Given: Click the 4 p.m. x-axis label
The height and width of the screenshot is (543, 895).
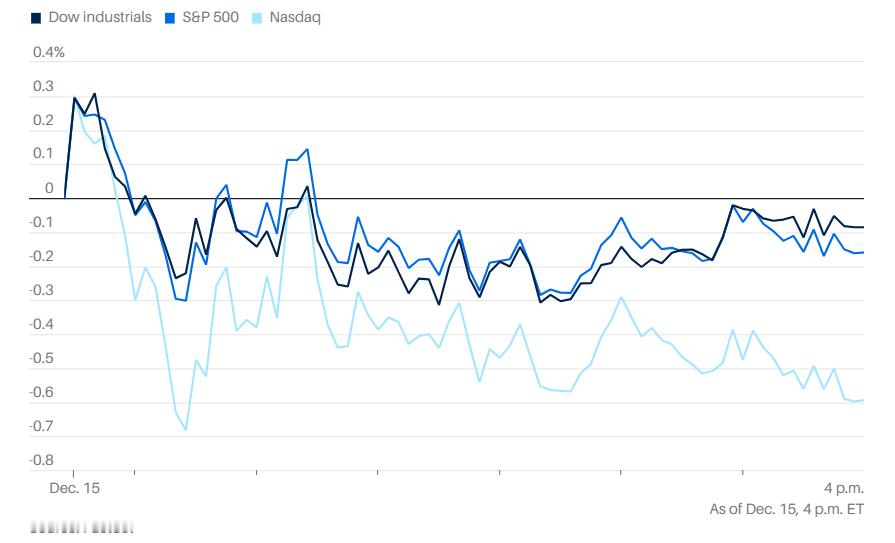Looking at the screenshot, I should (x=844, y=488).
